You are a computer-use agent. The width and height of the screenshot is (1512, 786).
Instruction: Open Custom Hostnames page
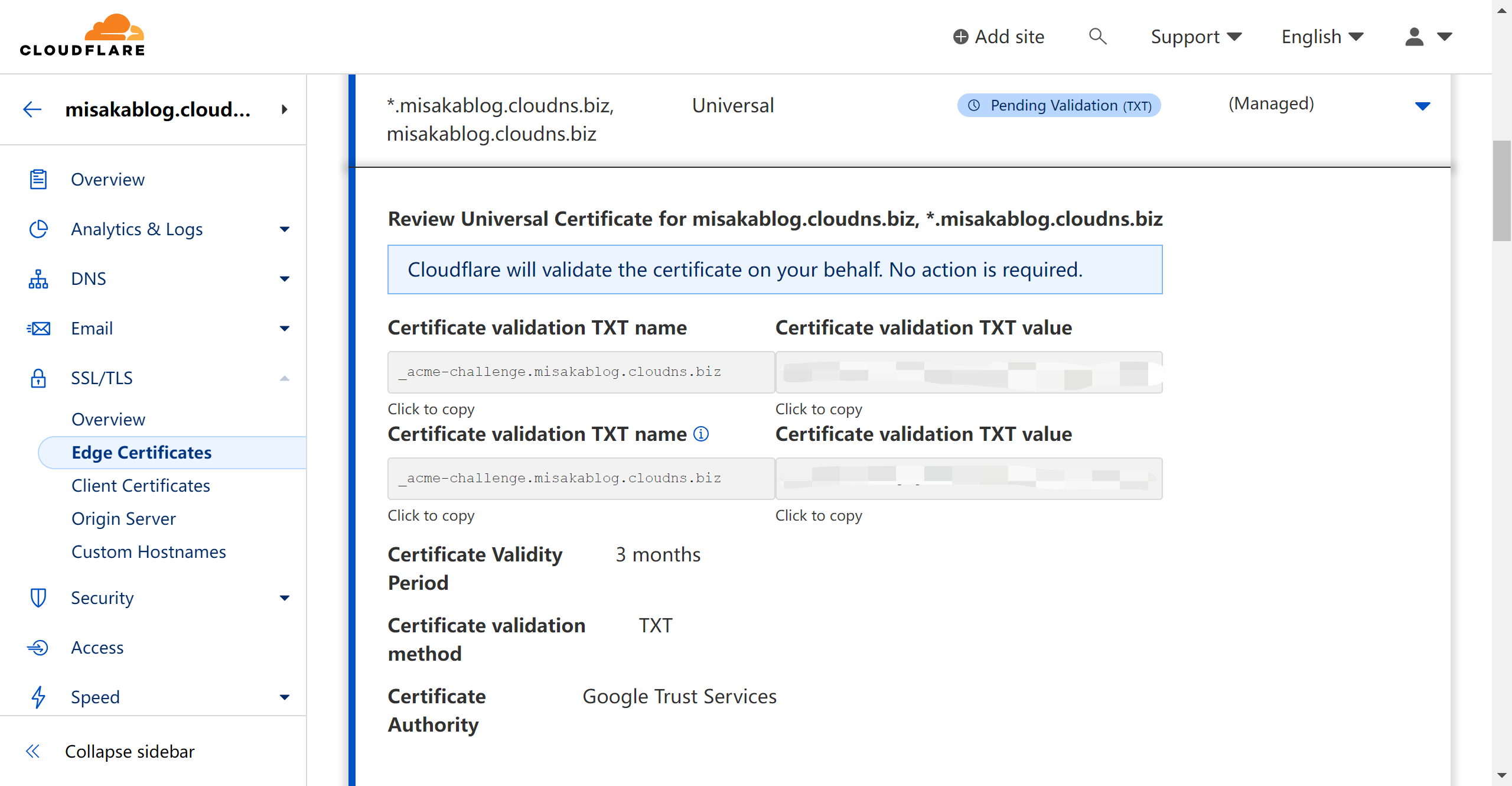coord(148,551)
